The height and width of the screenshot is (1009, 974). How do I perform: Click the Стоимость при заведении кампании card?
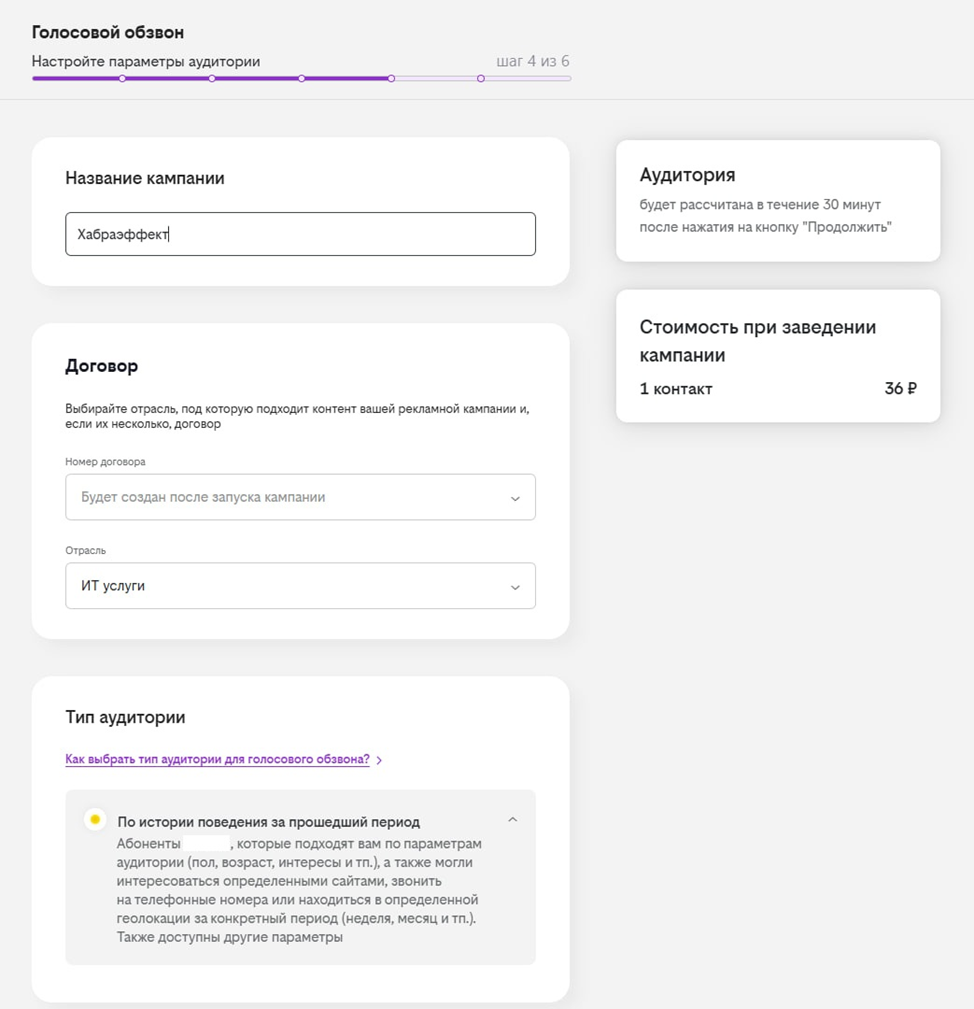(x=777, y=355)
